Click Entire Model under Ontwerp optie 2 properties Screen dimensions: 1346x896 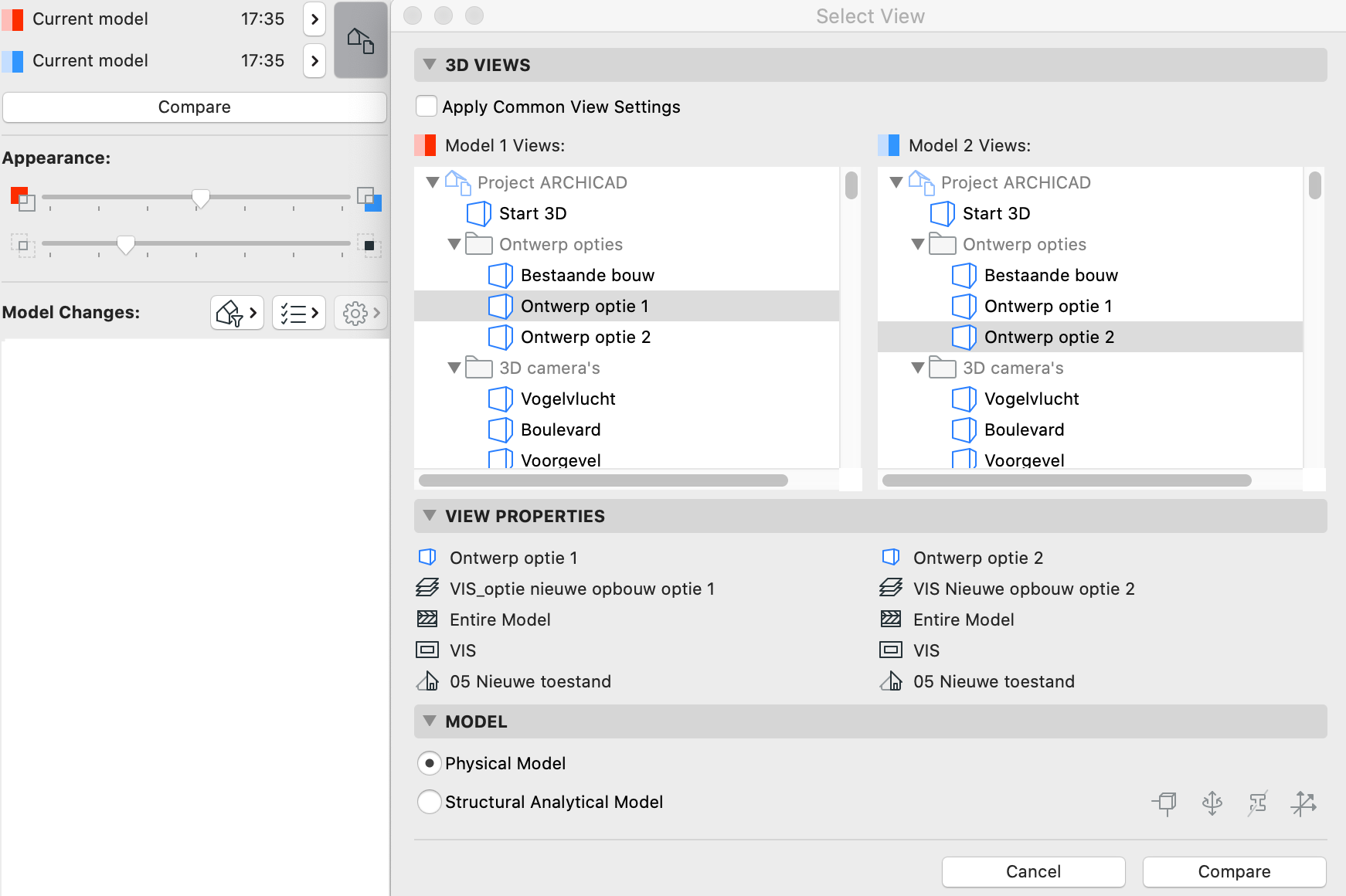click(x=964, y=619)
